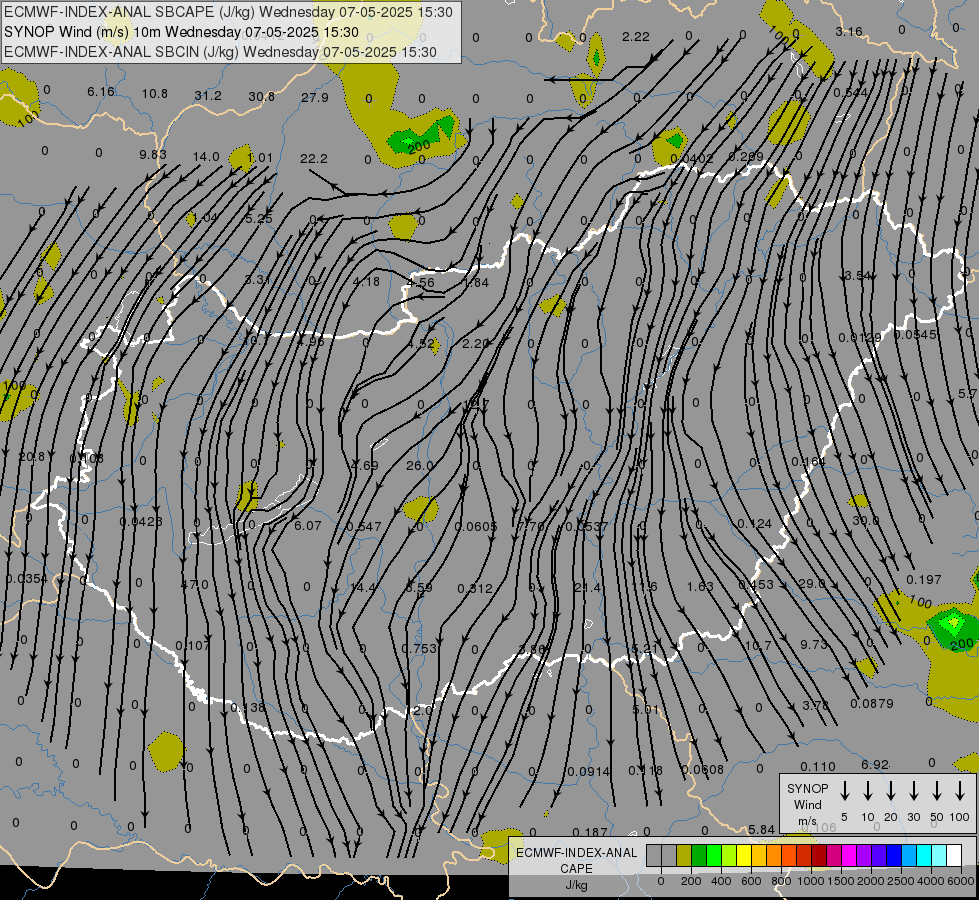This screenshot has height=900, width=979.
Task: Click the 9.73 value on the map
Action: tap(814, 644)
